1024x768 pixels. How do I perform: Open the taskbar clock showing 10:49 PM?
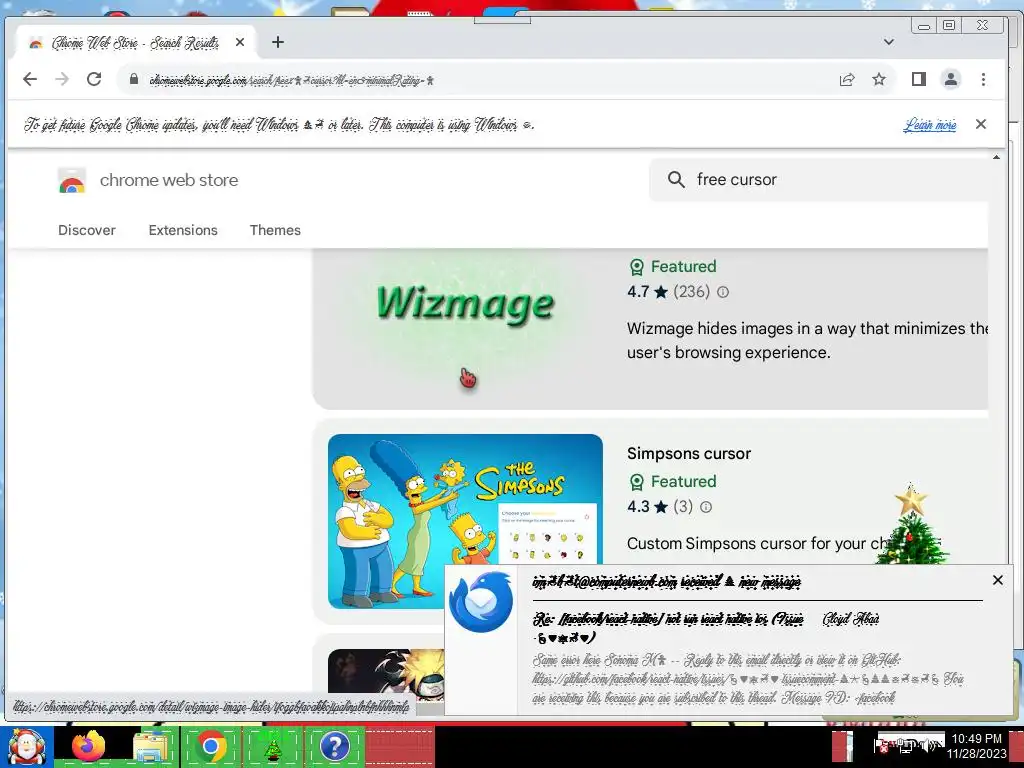point(977,746)
